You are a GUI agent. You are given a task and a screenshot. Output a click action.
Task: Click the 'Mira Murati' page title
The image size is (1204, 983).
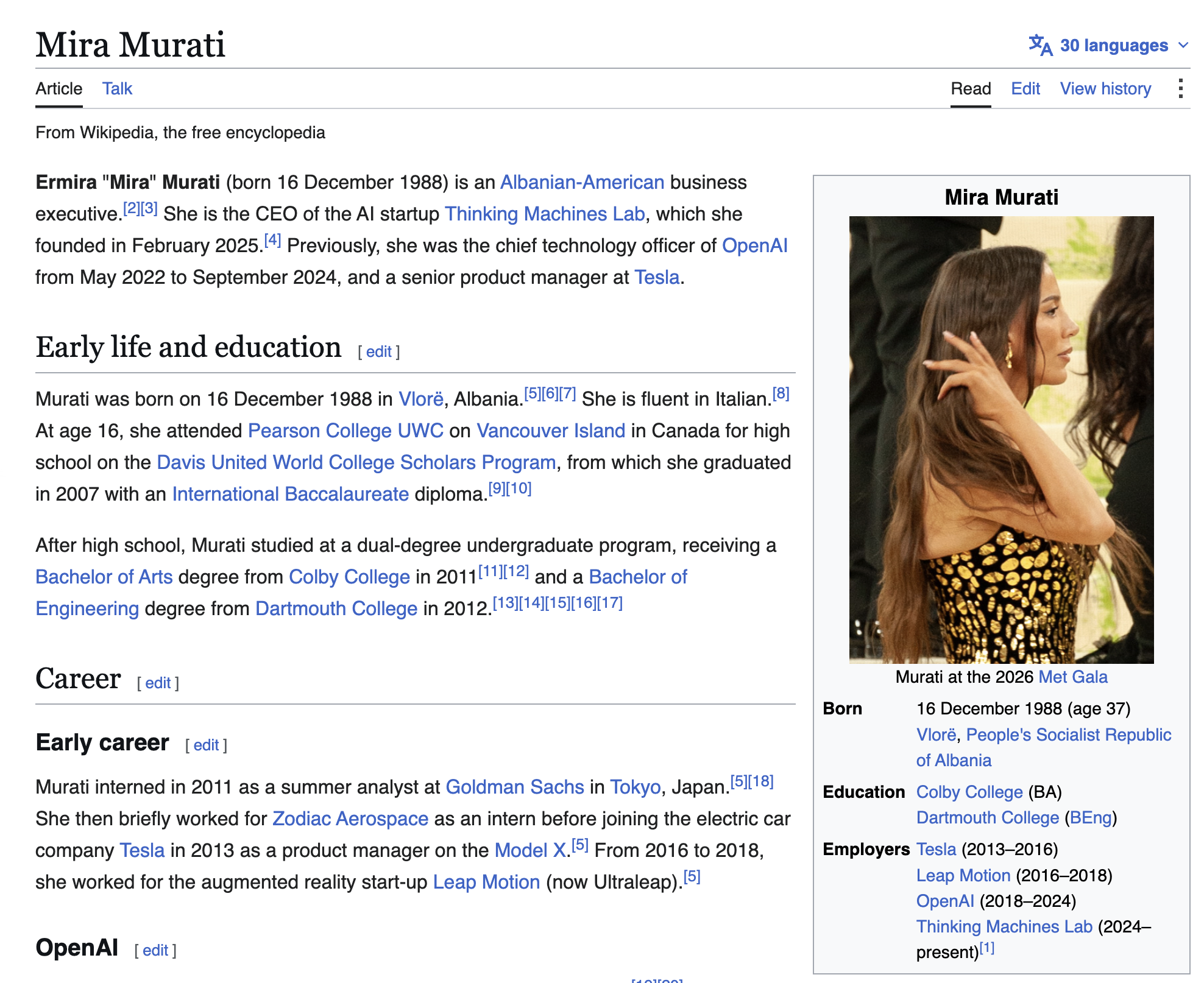click(x=130, y=45)
